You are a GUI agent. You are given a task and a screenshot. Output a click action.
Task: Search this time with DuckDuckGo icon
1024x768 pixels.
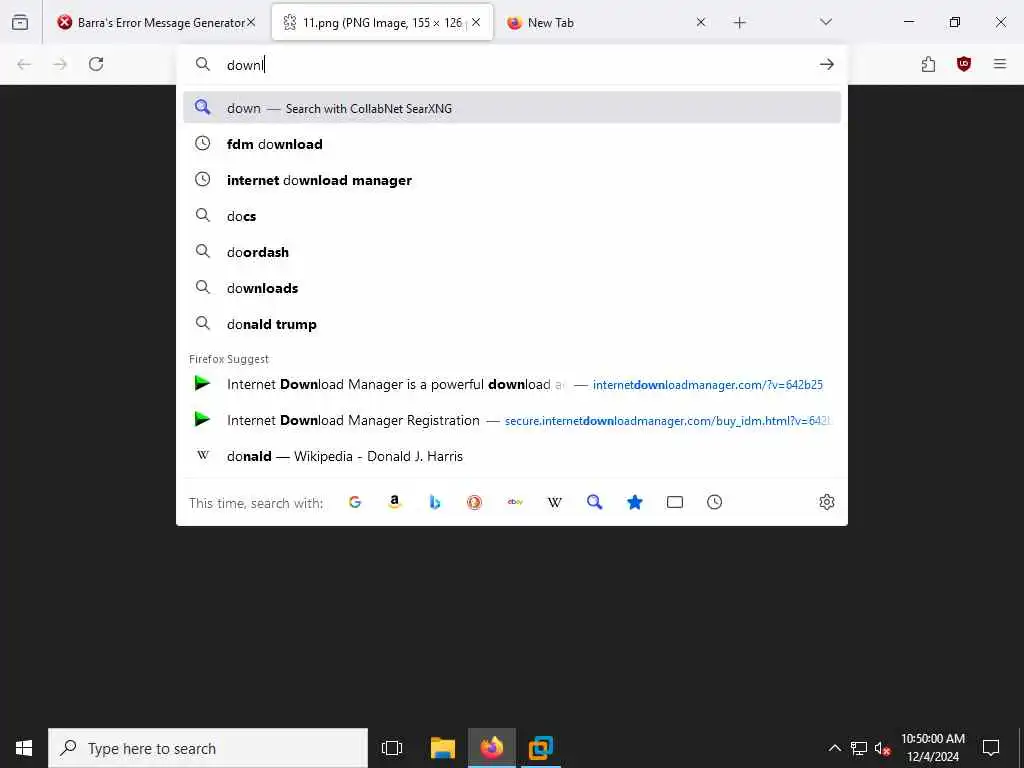point(474,502)
